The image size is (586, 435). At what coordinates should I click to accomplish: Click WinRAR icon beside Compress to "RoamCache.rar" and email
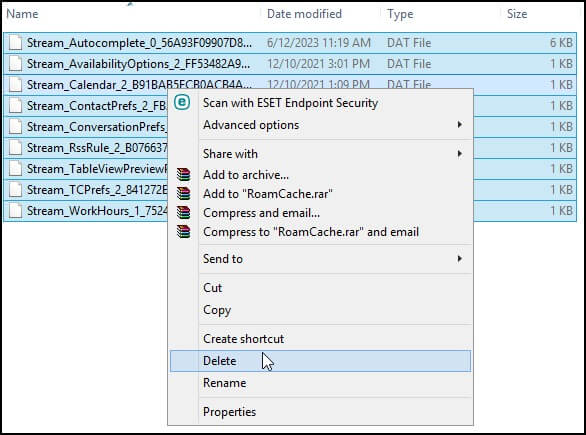point(183,232)
